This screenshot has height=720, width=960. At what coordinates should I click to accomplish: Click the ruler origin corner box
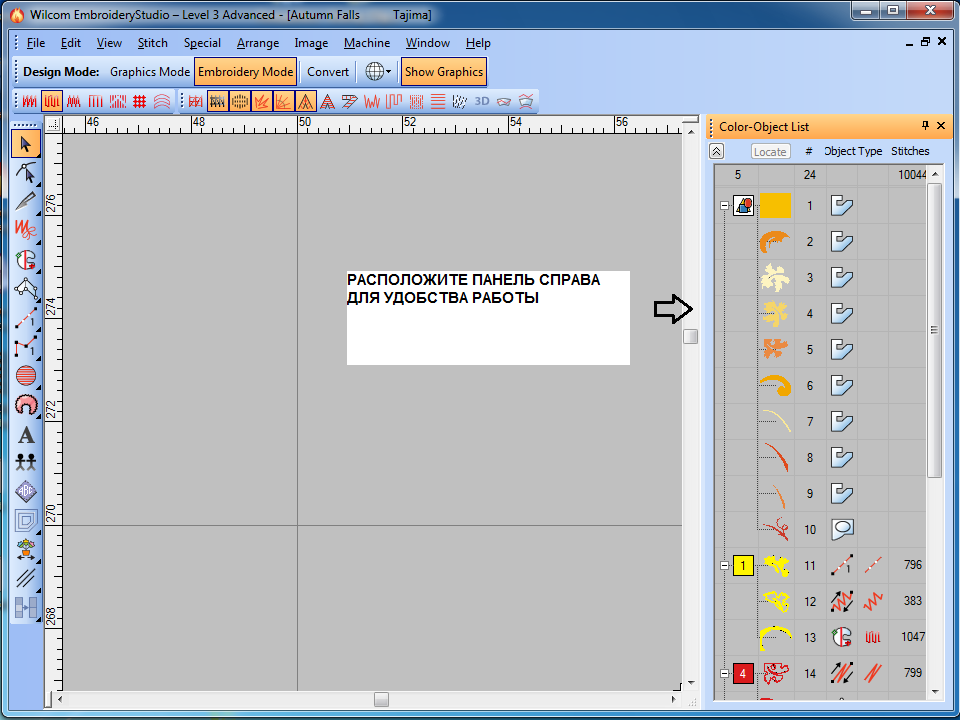53,124
